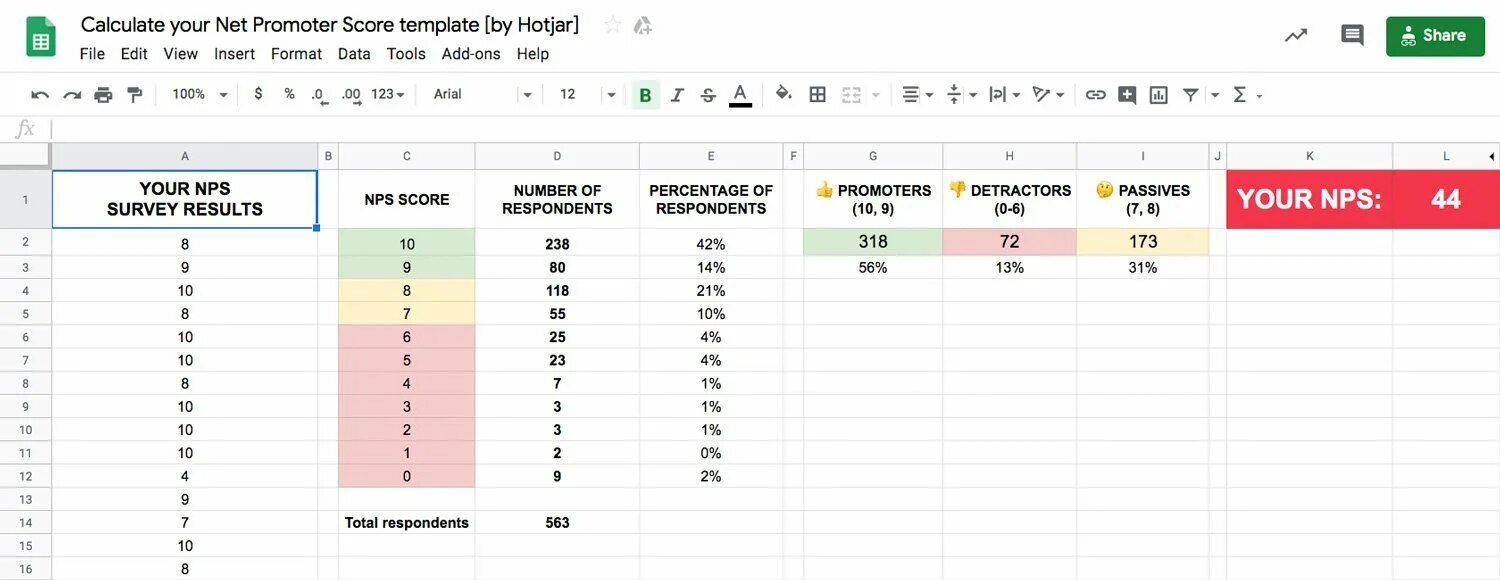Open the borders tool
Screen dimensions: 1500x580
[817, 95]
